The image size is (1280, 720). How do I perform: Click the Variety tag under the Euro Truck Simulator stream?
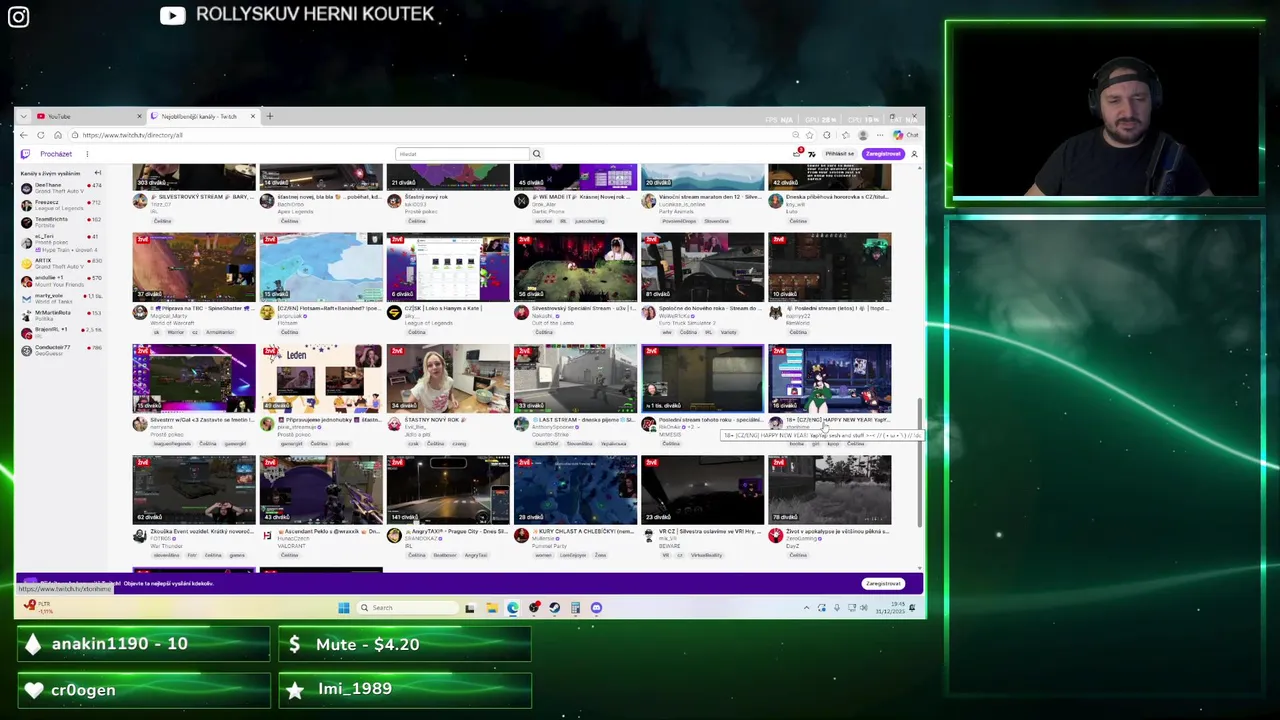click(728, 332)
